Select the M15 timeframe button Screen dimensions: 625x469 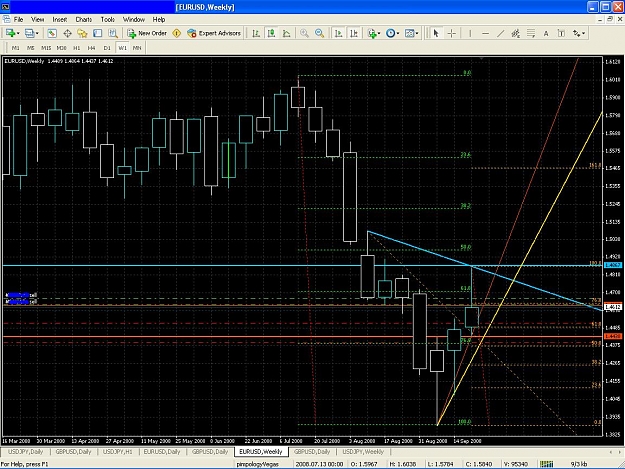[x=46, y=48]
